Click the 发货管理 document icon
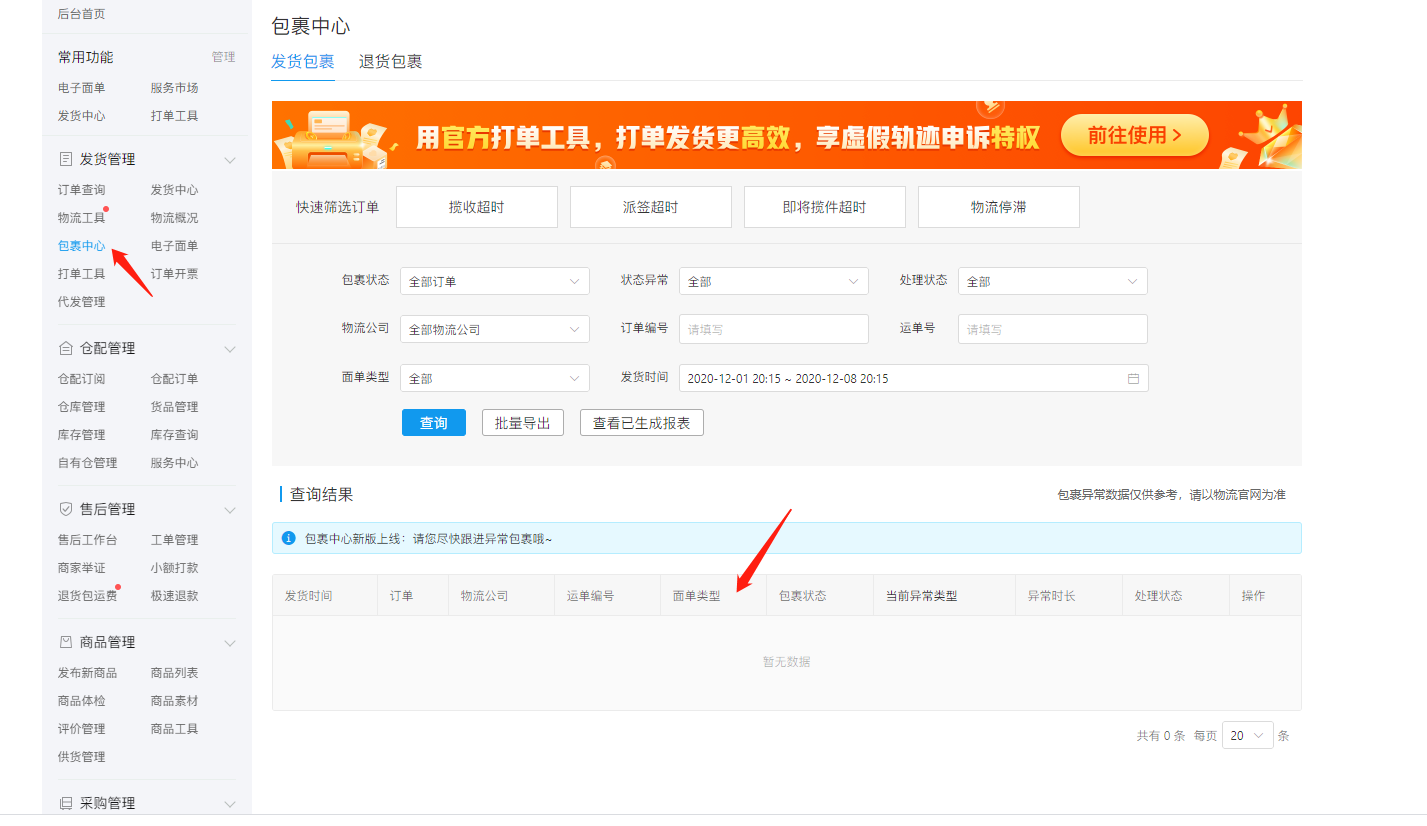 point(66,159)
